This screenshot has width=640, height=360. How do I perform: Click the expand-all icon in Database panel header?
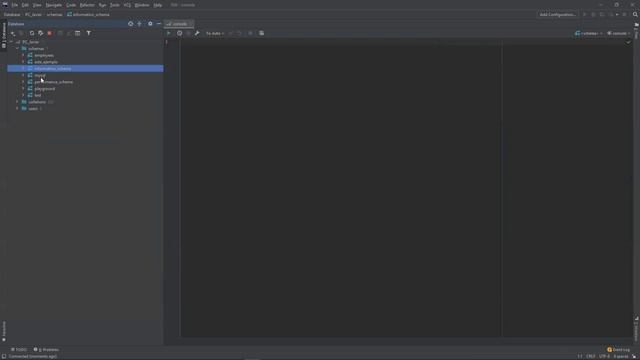pyautogui.click(x=140, y=24)
